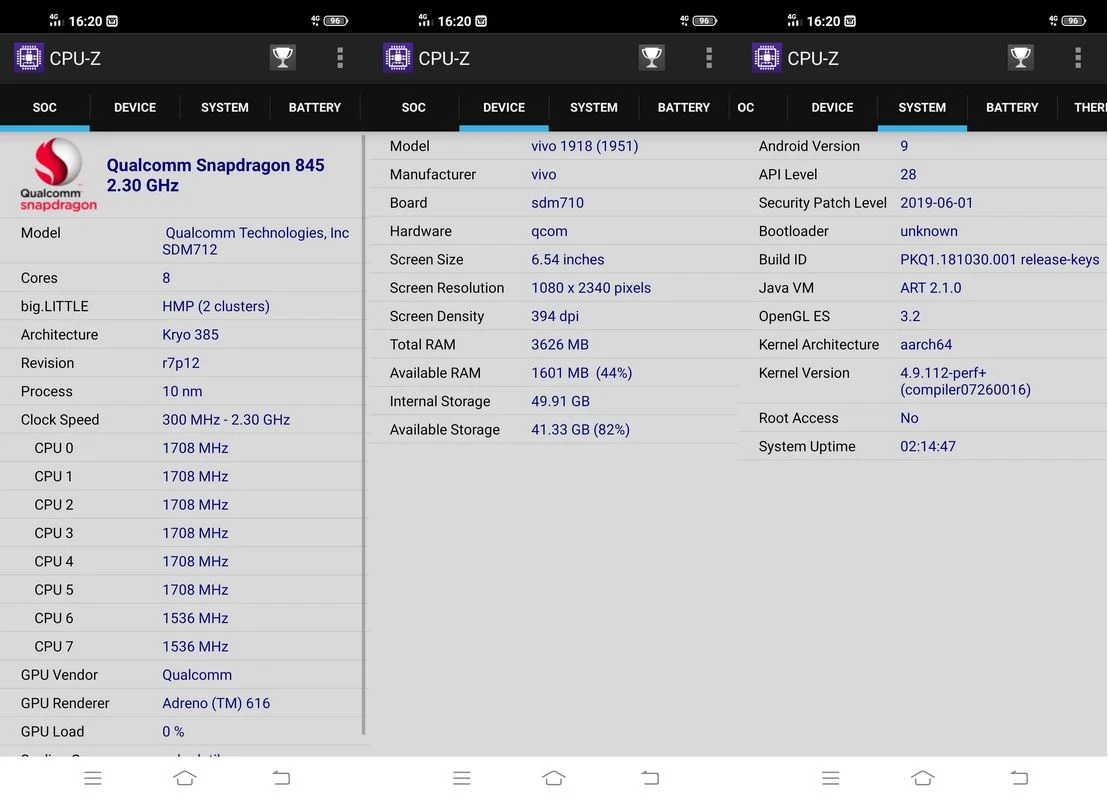Screen dimensions: 1108x800
Task: Open the DEVICE tab in the right screen
Action: 832,107
